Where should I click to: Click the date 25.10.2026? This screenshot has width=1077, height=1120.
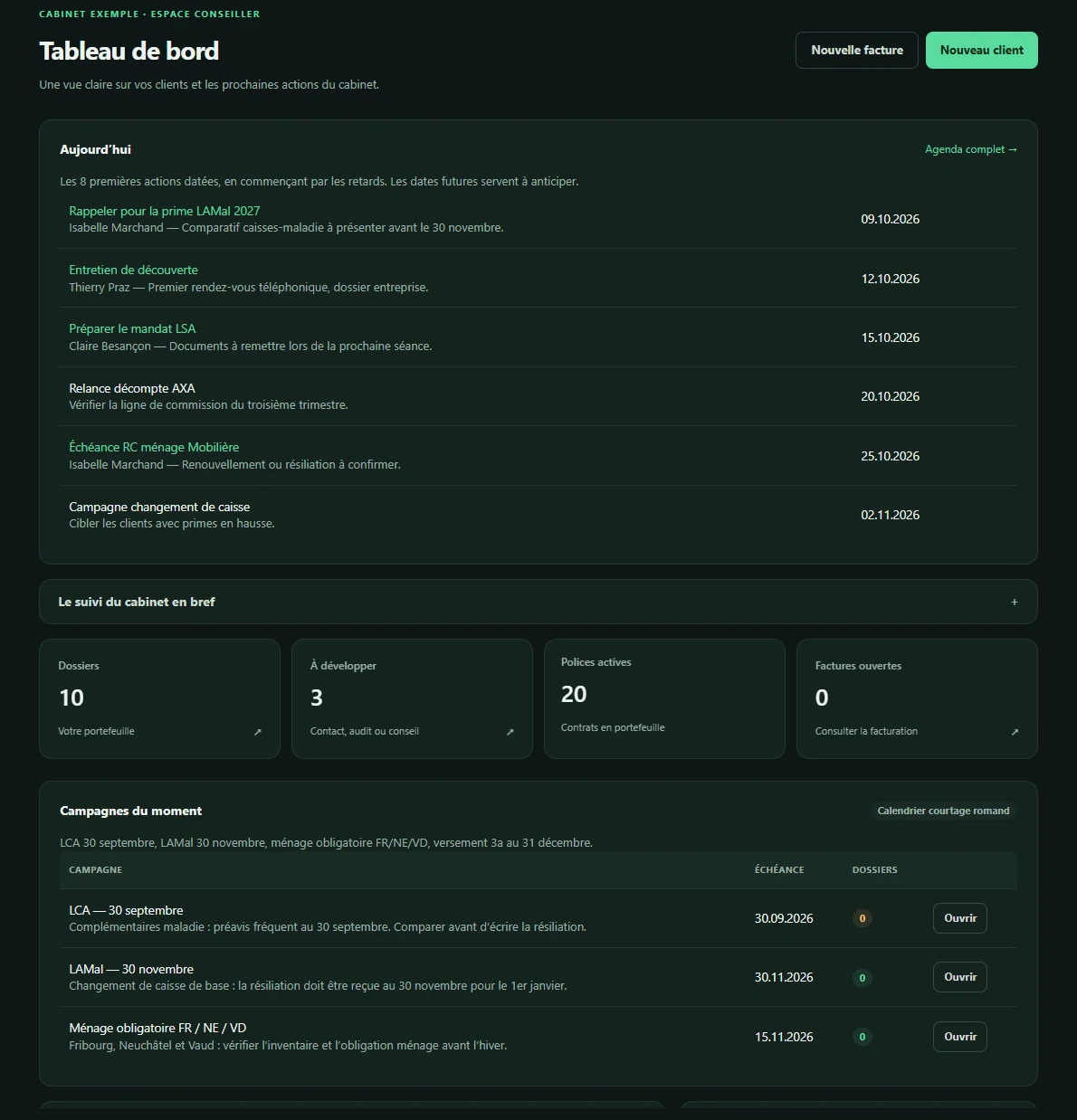pos(891,456)
